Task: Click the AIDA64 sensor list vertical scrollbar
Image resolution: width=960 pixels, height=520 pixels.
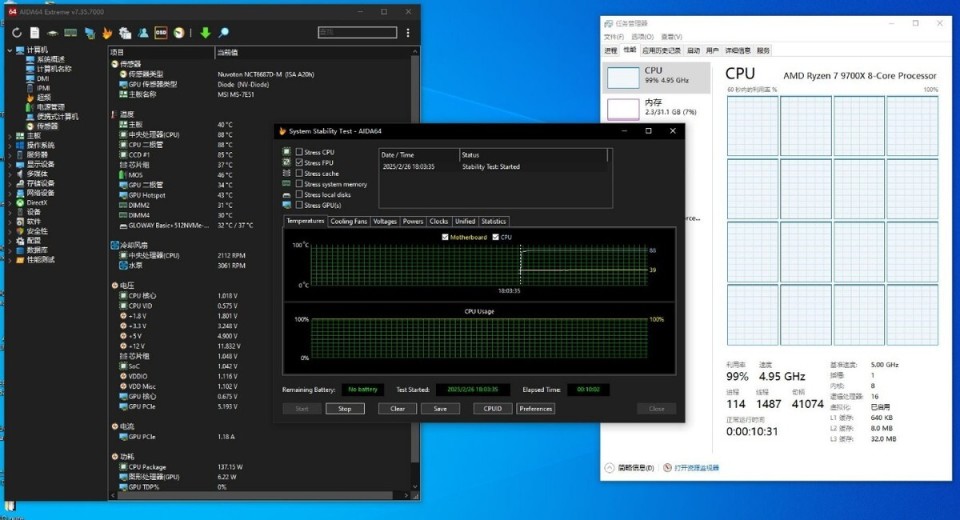Action: click(415, 269)
